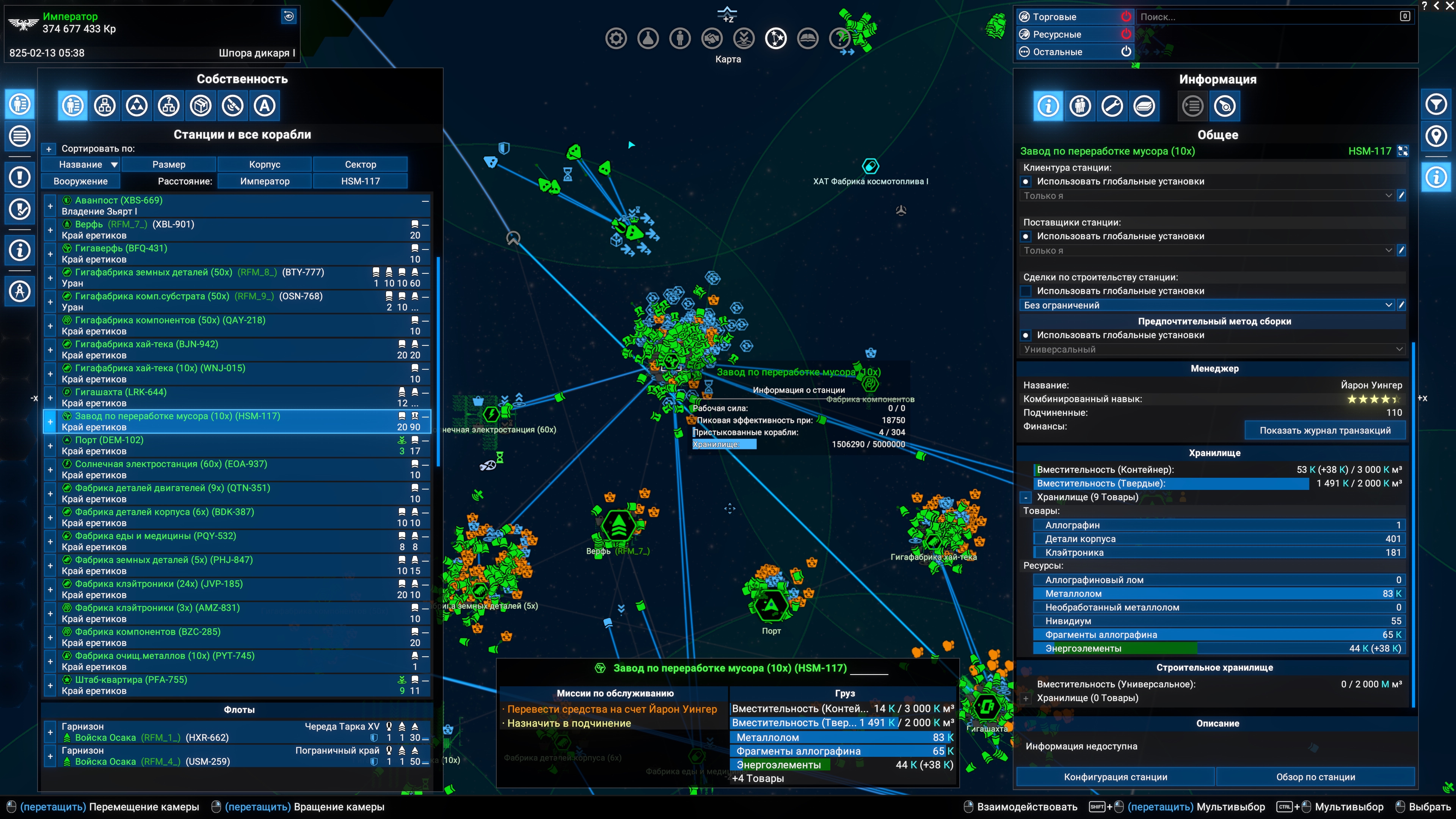The height and width of the screenshot is (819, 1456).
Task: Click the Карта map icon in top bar
Action: (775, 38)
